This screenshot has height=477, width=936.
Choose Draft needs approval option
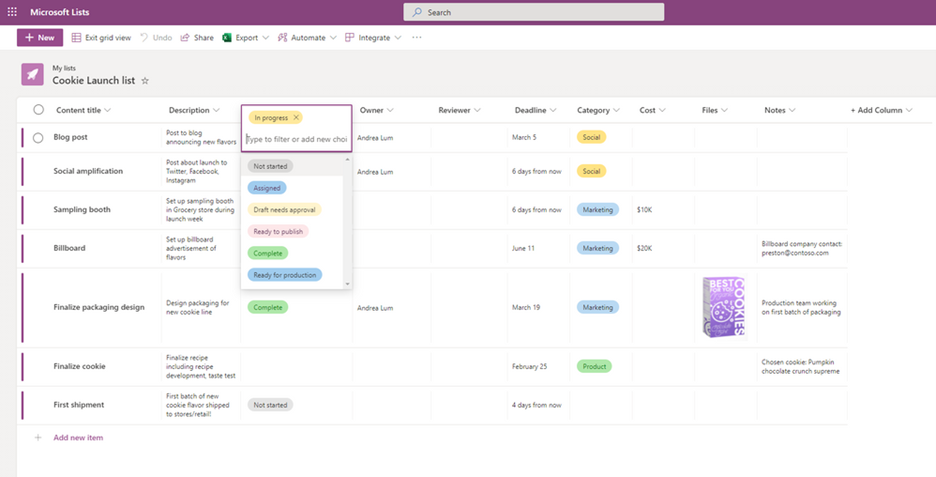pos(284,210)
